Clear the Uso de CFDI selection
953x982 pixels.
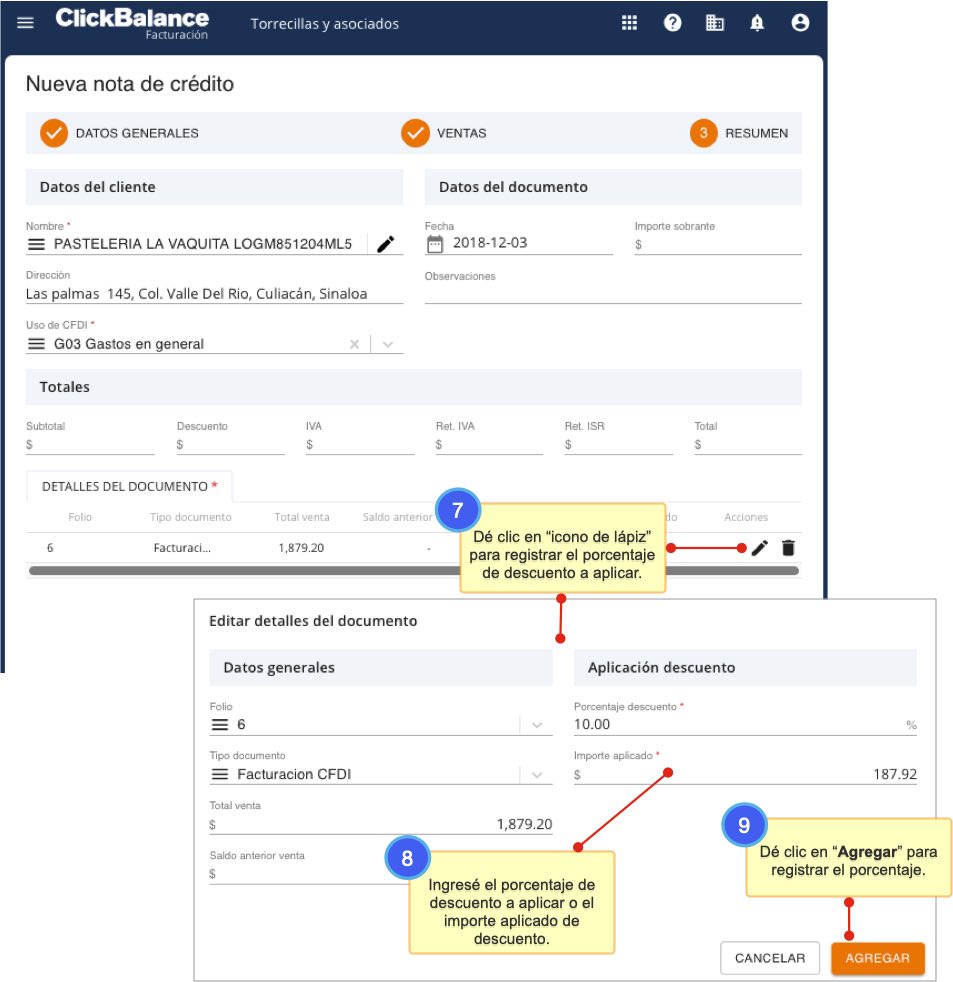(x=354, y=344)
